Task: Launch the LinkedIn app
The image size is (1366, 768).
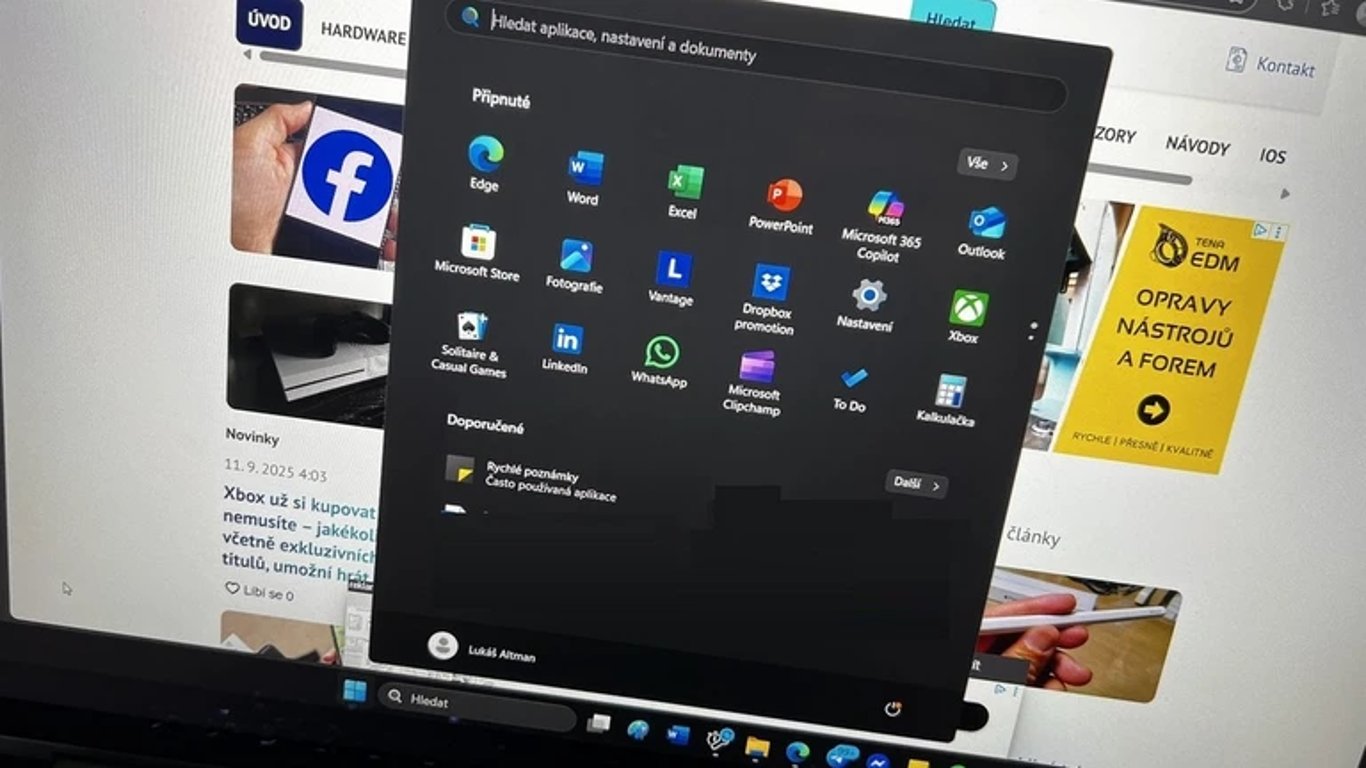Action: tap(566, 349)
